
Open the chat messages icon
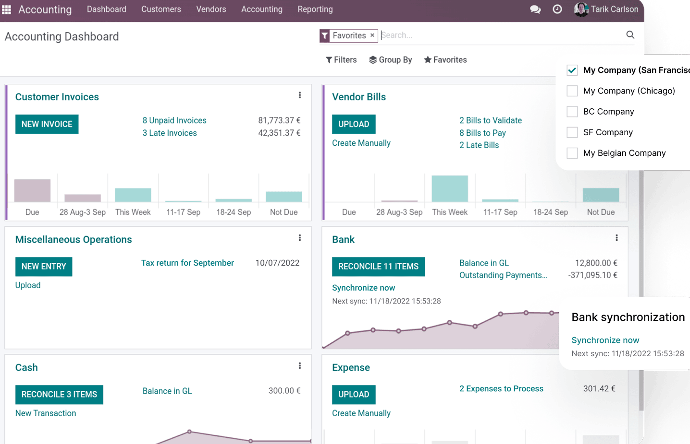(x=535, y=9)
